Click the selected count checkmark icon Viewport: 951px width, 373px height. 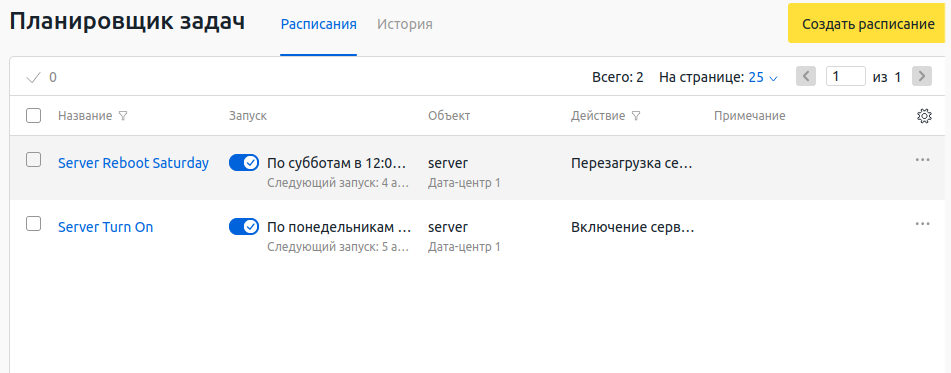(x=34, y=77)
